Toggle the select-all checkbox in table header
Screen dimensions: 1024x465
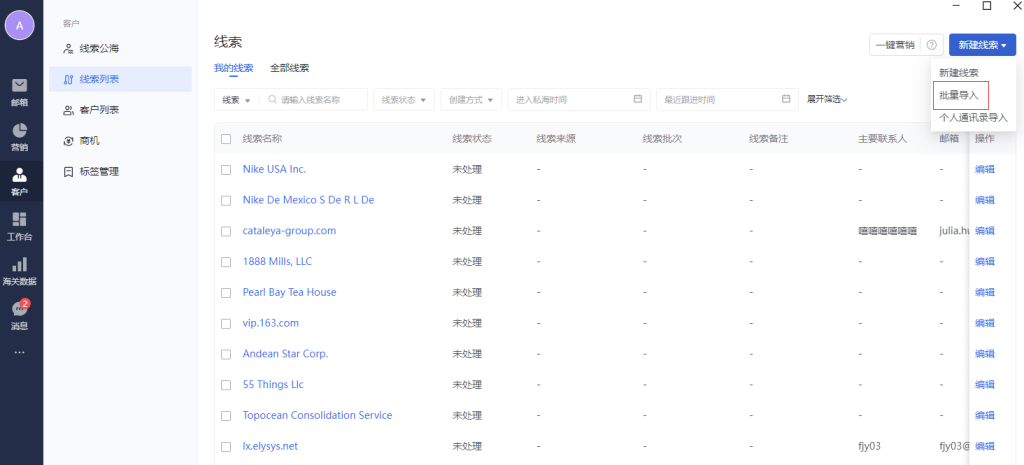point(226,139)
